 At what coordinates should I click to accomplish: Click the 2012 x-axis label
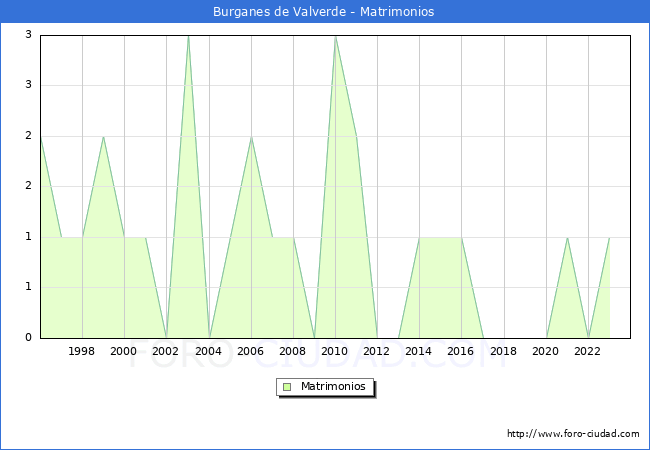(376, 351)
